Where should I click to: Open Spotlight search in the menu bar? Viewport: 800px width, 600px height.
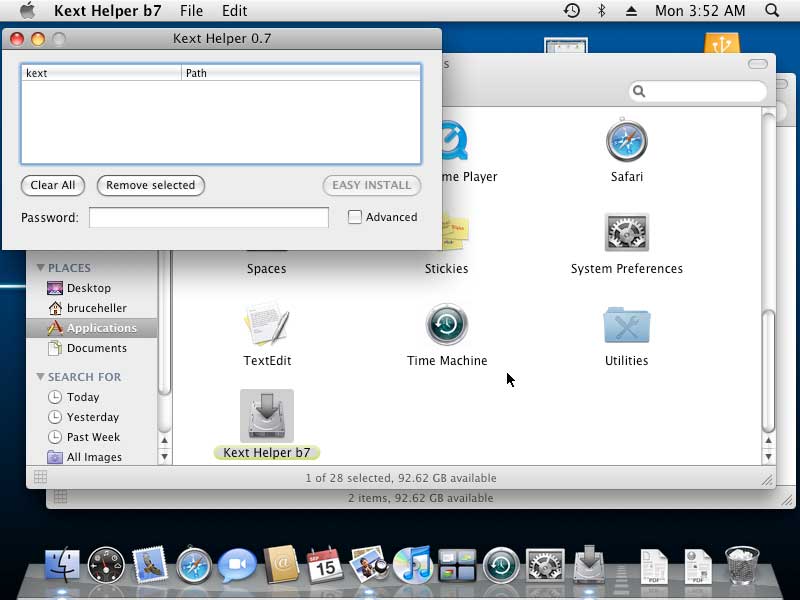tap(772, 11)
